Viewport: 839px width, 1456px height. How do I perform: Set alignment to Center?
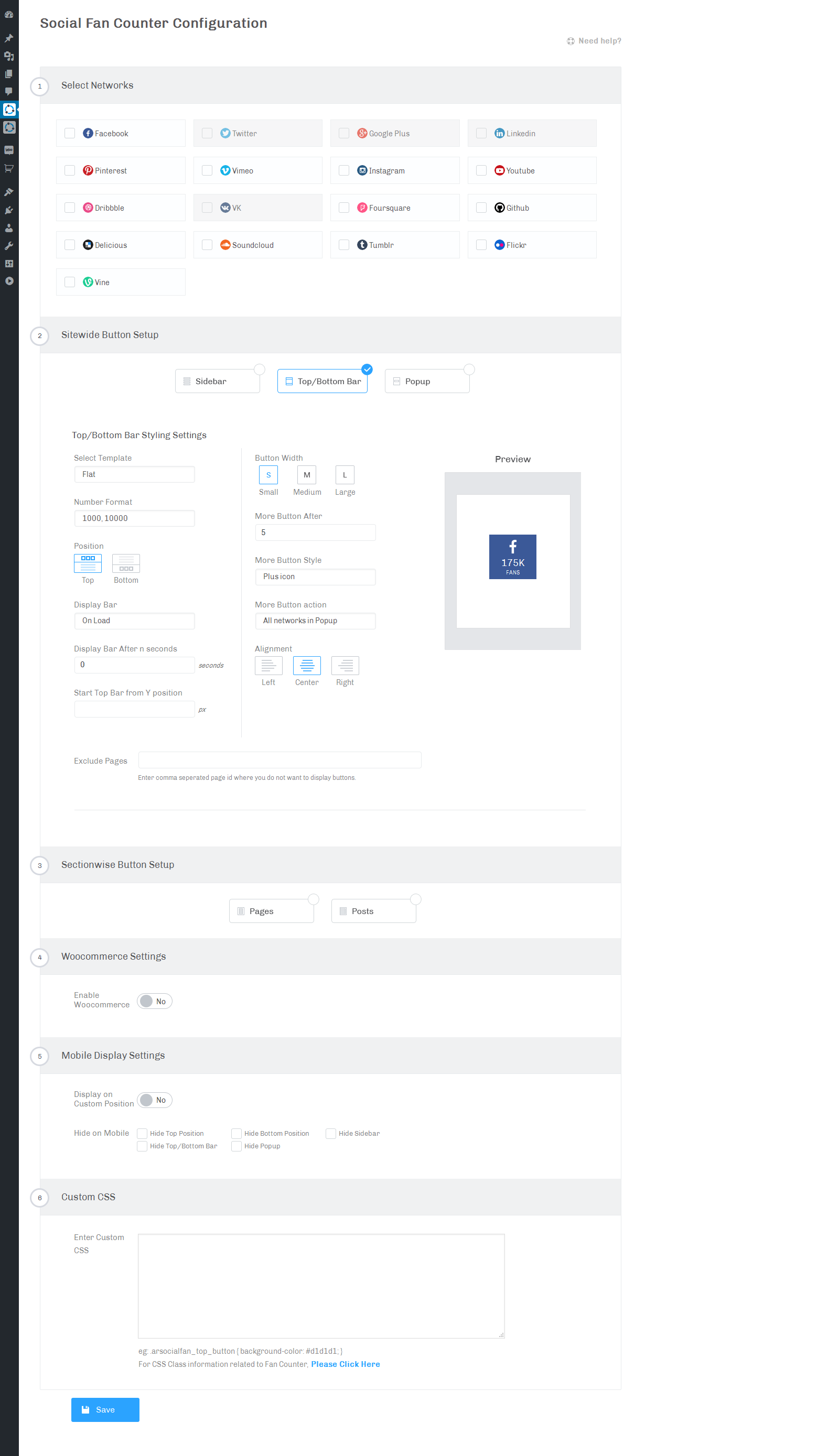click(307, 666)
